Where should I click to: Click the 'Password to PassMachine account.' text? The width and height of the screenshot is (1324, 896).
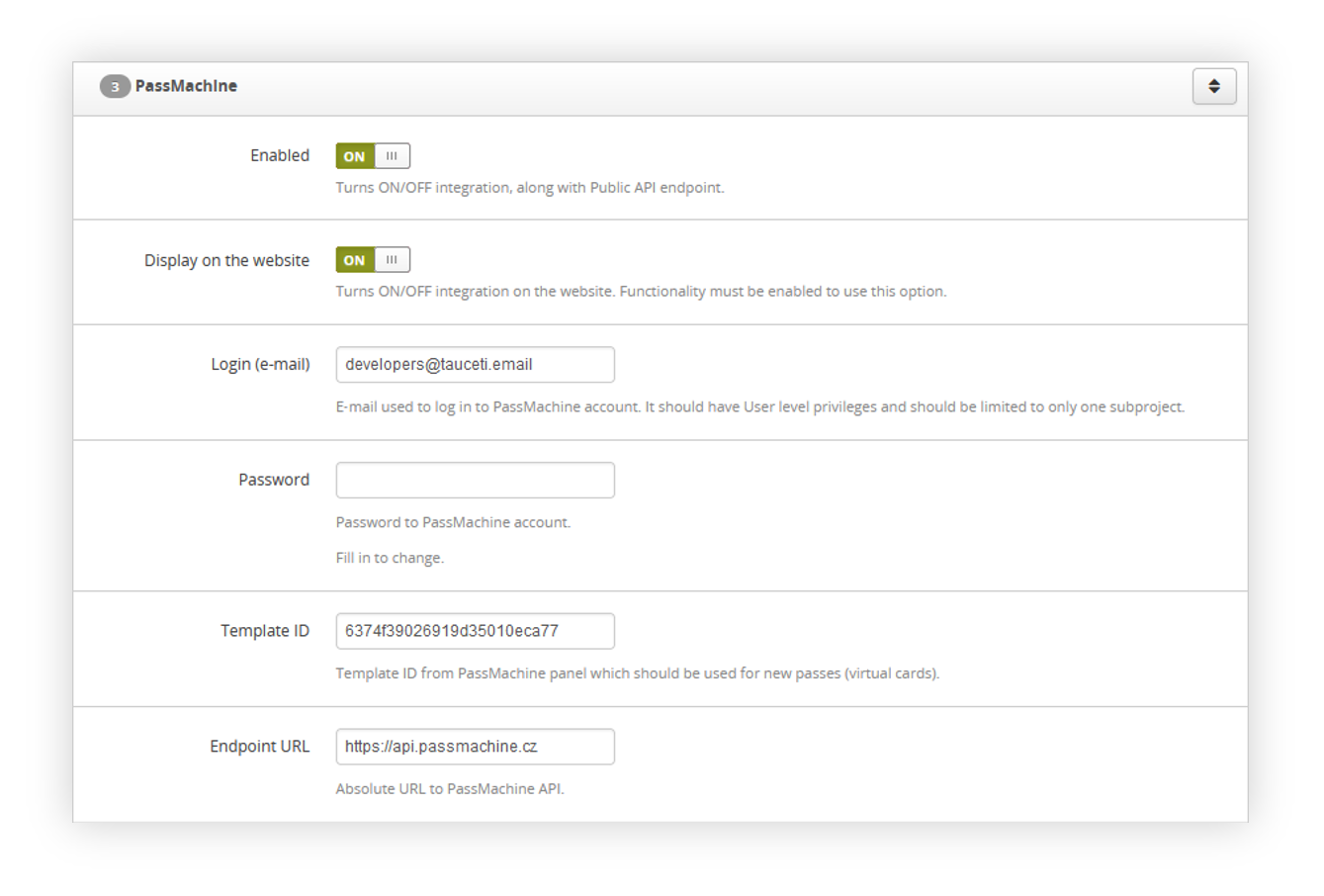(453, 522)
